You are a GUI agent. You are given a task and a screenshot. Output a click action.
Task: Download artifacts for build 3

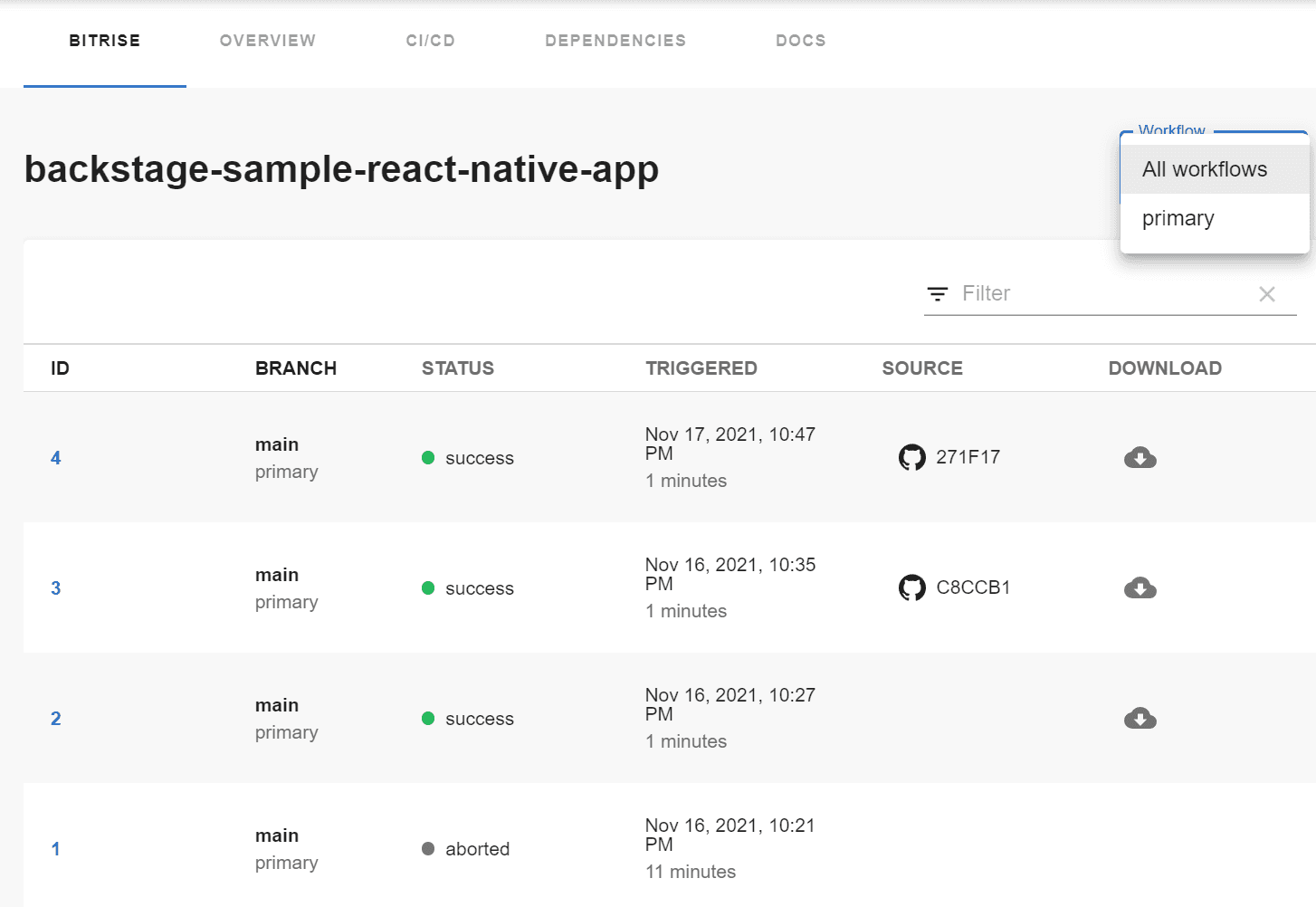click(x=1140, y=588)
